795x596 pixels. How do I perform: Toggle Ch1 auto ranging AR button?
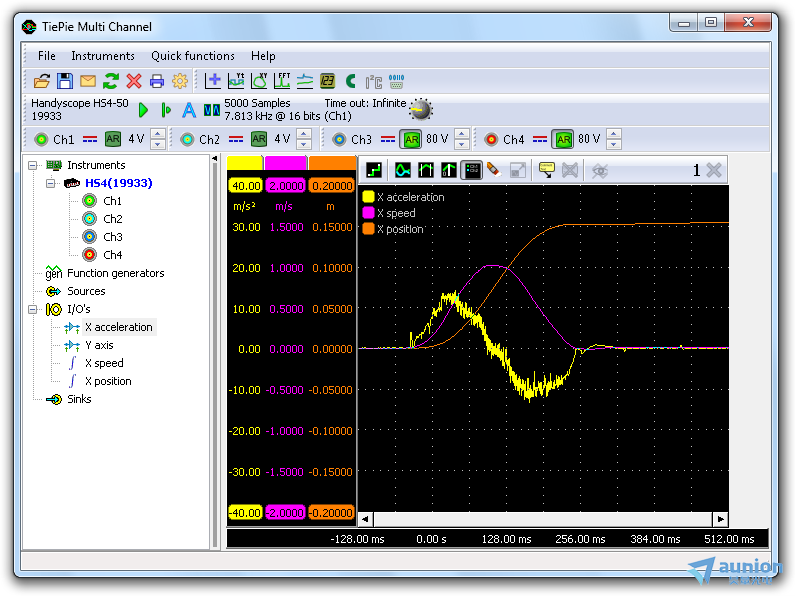(113, 139)
